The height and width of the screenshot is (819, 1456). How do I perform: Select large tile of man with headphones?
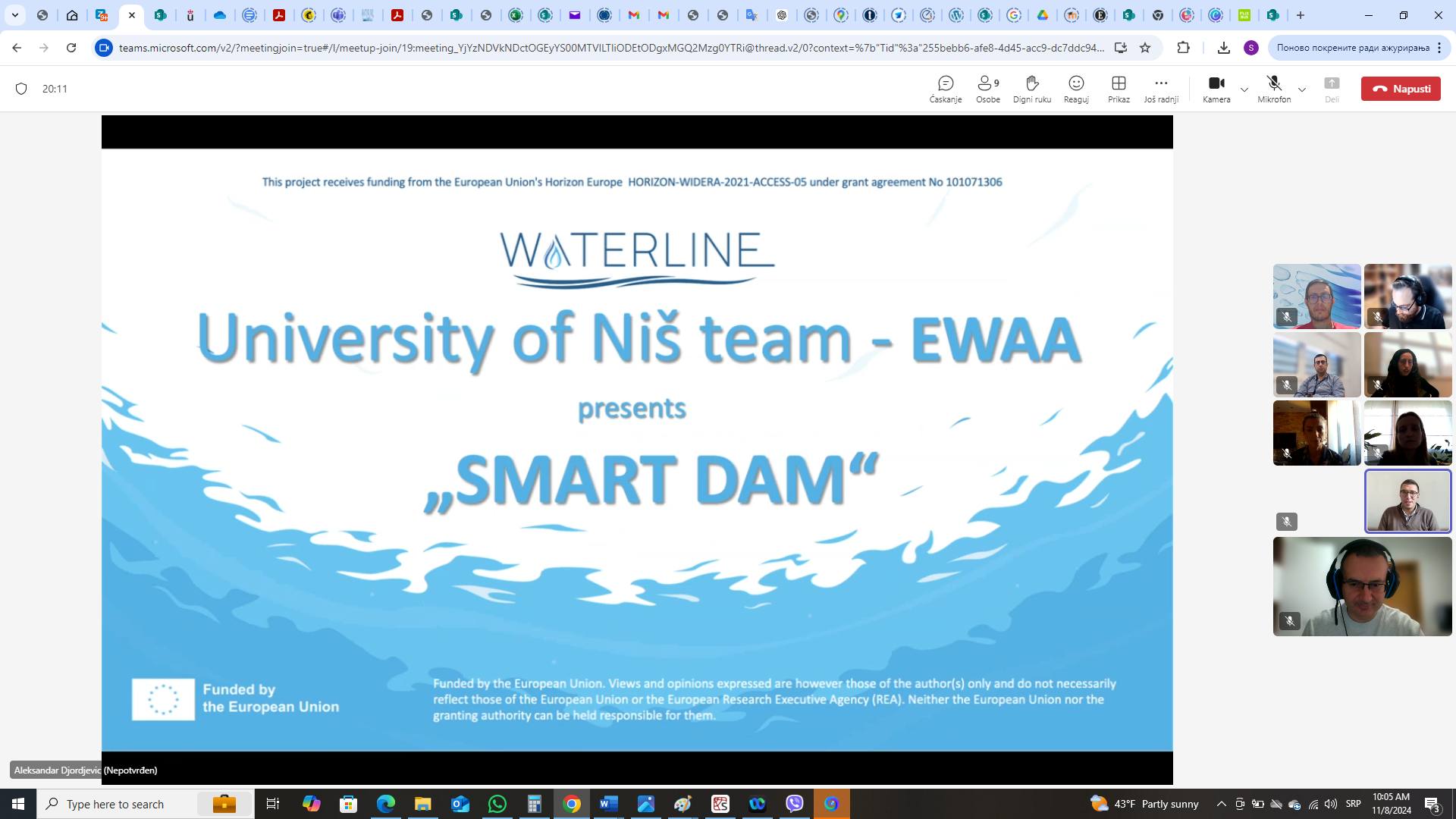(1362, 586)
